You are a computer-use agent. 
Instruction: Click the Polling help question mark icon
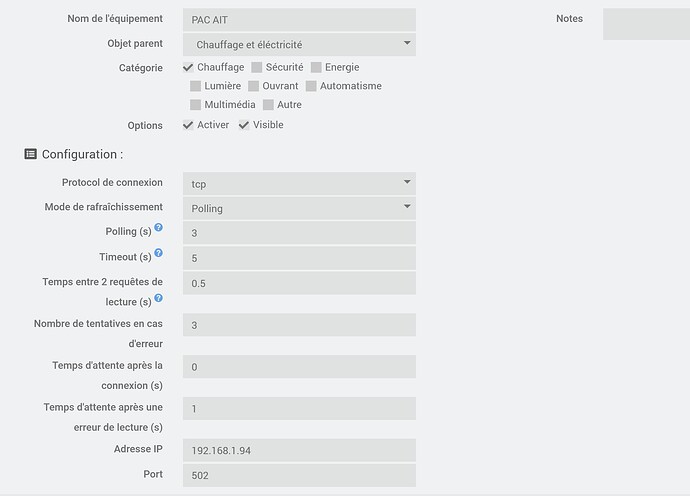click(x=158, y=228)
